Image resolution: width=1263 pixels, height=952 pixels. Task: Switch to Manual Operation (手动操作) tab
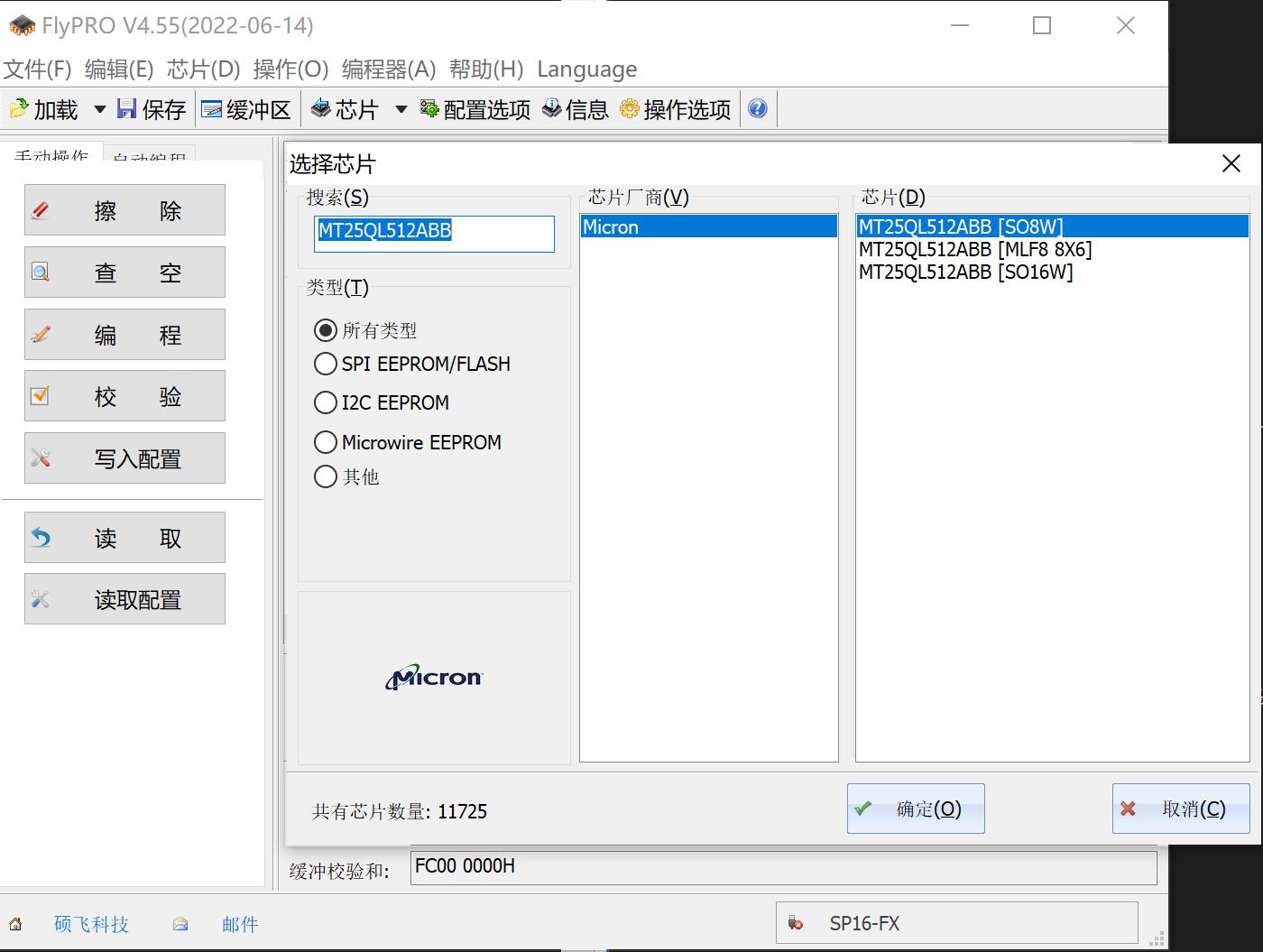pyautogui.click(x=51, y=154)
